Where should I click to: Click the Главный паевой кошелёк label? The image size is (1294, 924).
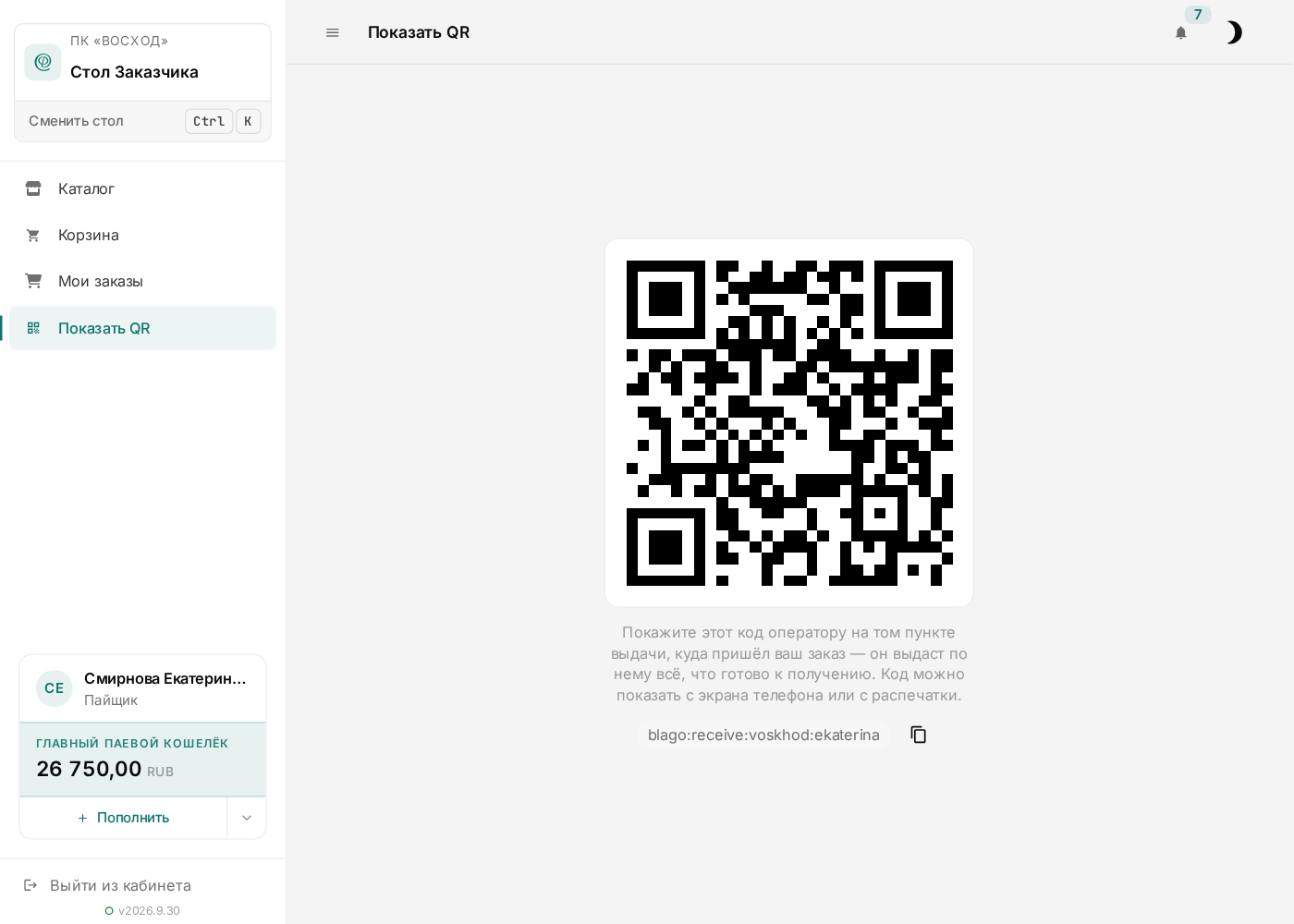(x=132, y=744)
